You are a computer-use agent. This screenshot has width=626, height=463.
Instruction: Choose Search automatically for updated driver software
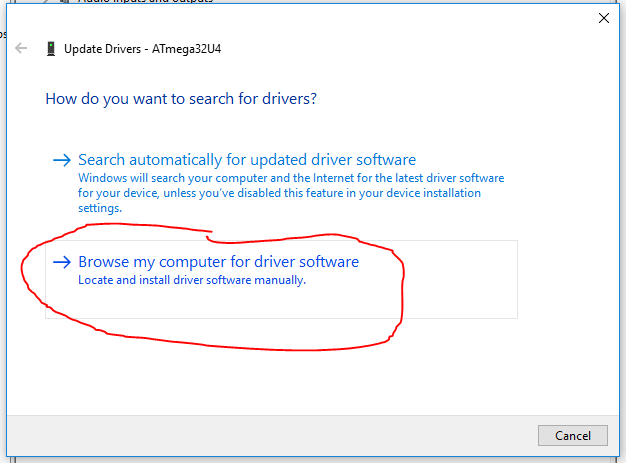246,160
